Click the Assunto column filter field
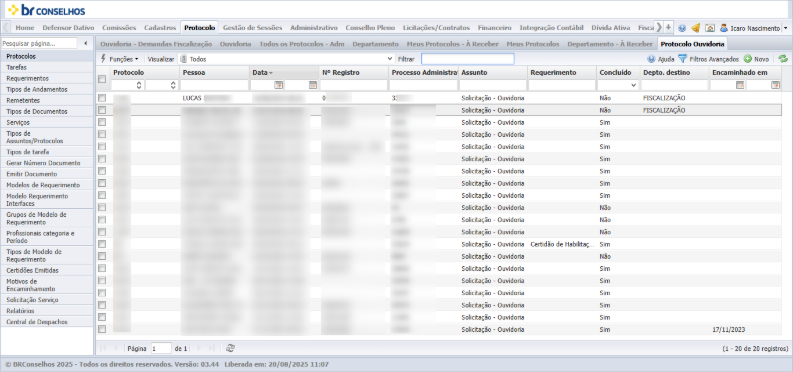This screenshot has height=372, width=793. [493, 85]
